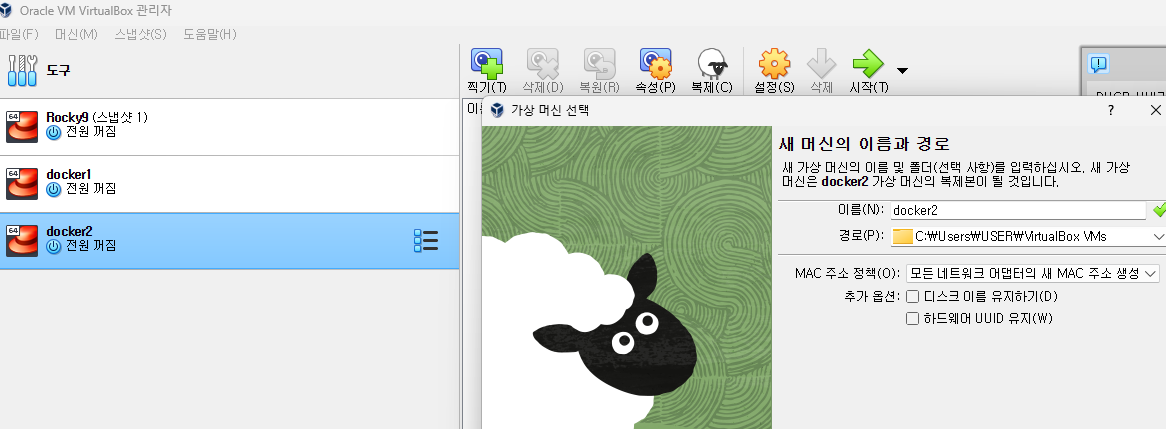The width and height of the screenshot is (1166, 429).
Task: Click the VirtualBox icon in main title bar
Action: click(6, 10)
